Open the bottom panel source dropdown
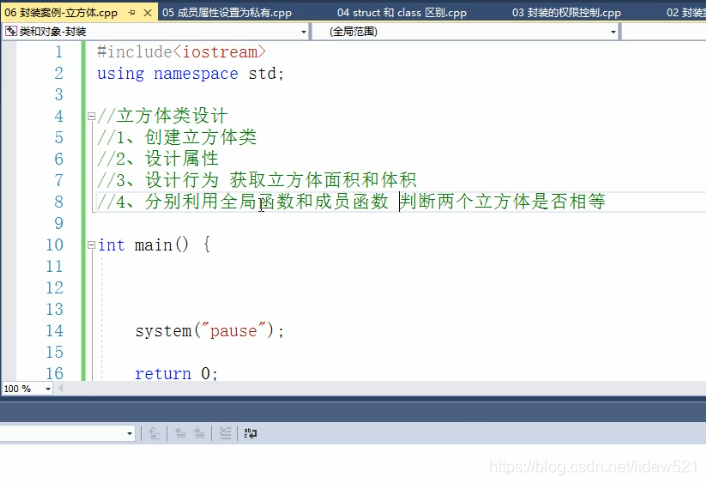The height and width of the screenshot is (485, 706). 129,433
